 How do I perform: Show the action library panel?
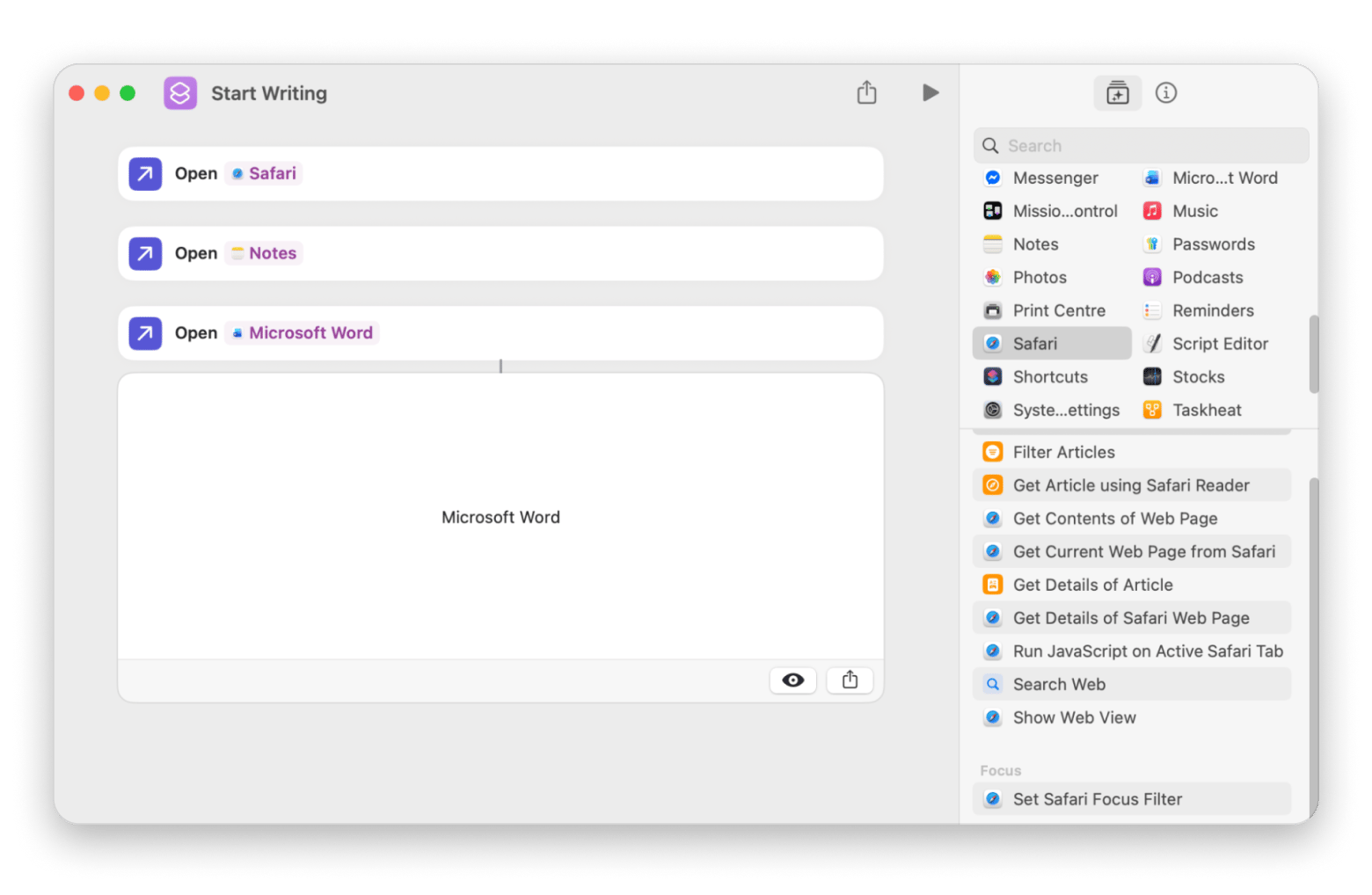pyautogui.click(x=1117, y=92)
